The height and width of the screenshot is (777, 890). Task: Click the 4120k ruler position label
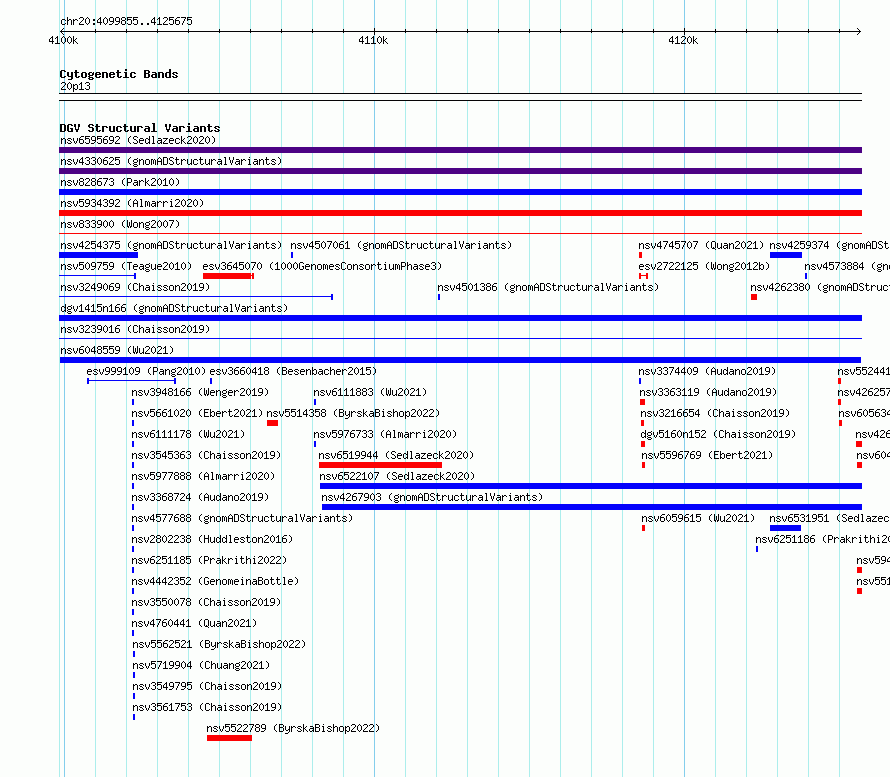click(x=683, y=40)
